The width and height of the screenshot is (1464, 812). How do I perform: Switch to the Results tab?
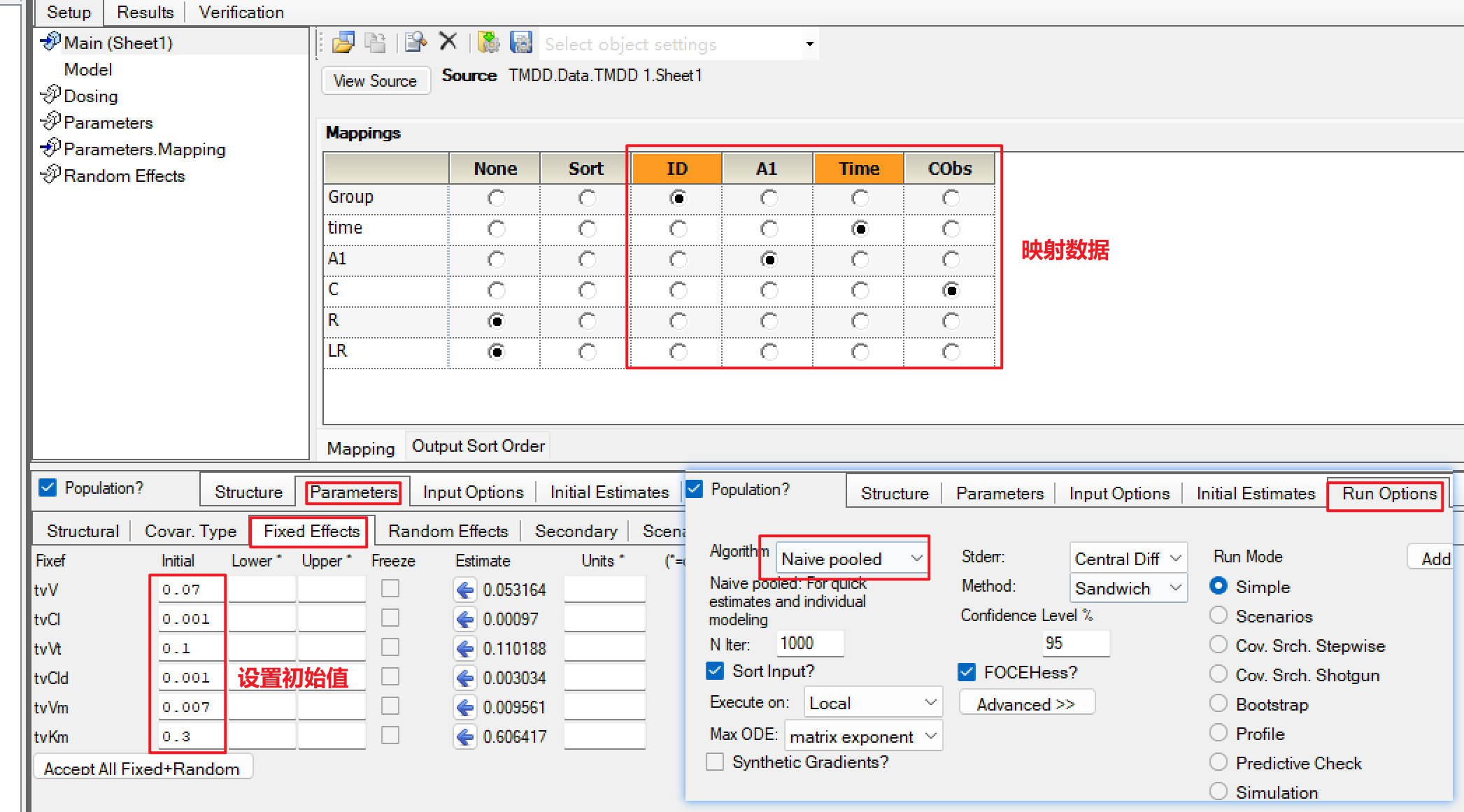click(x=145, y=13)
